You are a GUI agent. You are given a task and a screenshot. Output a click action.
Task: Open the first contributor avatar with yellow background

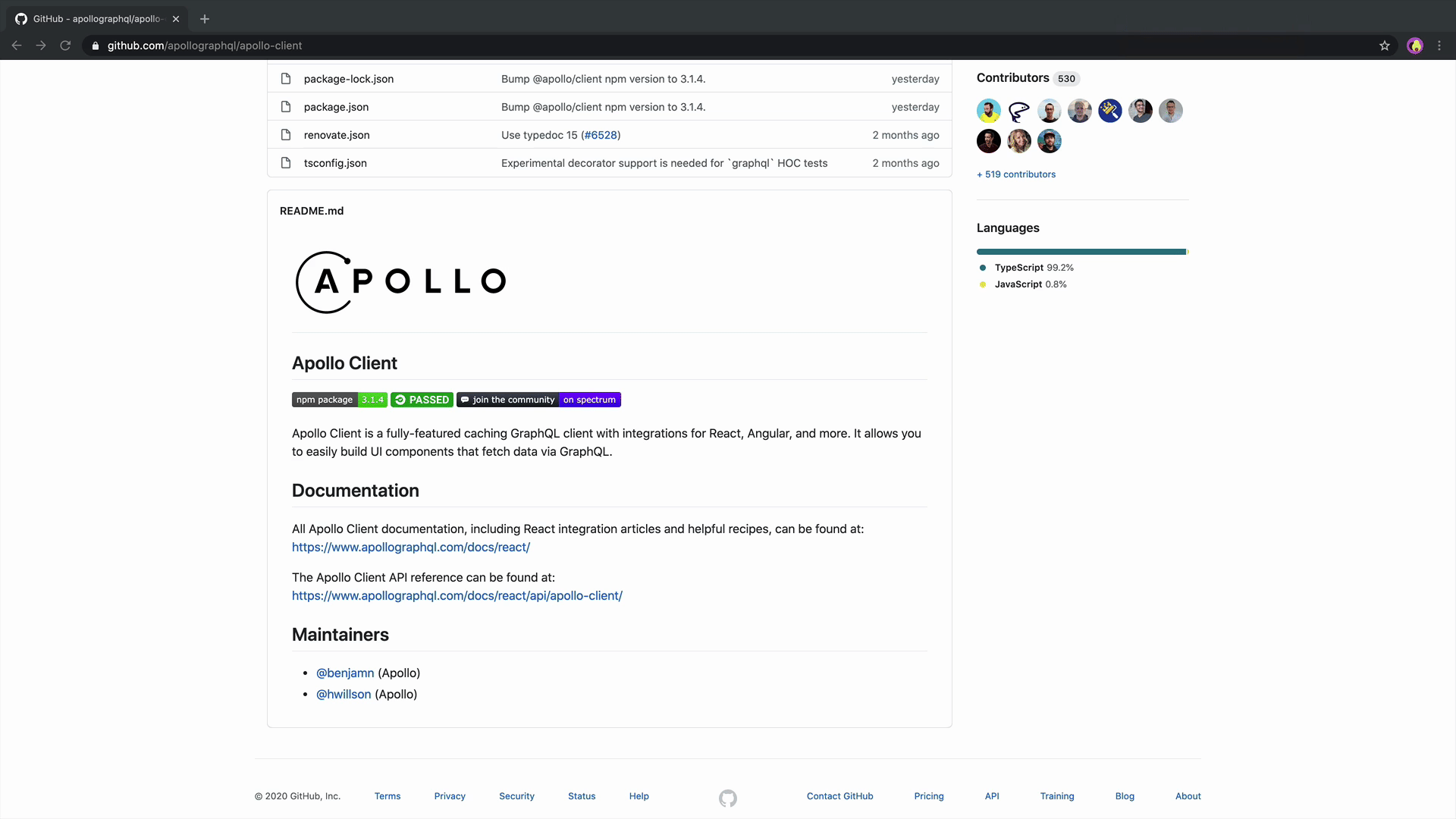coord(989,111)
